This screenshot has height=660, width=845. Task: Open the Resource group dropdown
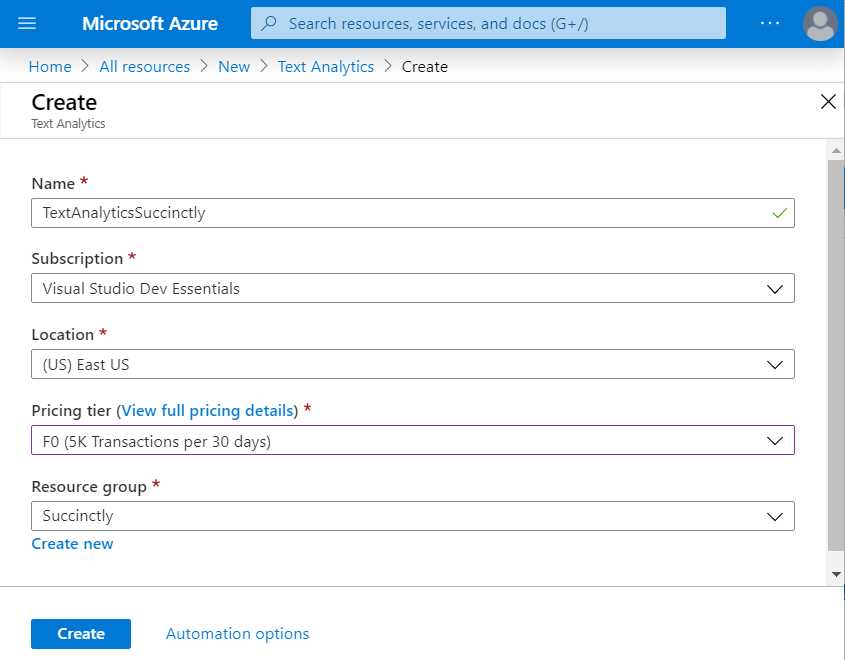[x=775, y=516]
